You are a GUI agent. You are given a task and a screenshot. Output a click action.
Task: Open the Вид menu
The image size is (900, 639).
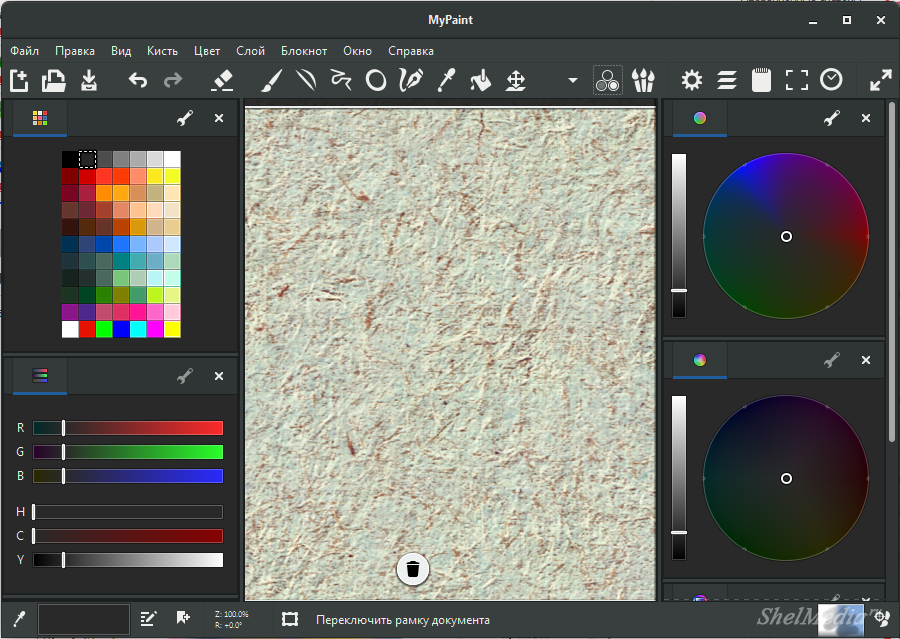click(x=121, y=51)
